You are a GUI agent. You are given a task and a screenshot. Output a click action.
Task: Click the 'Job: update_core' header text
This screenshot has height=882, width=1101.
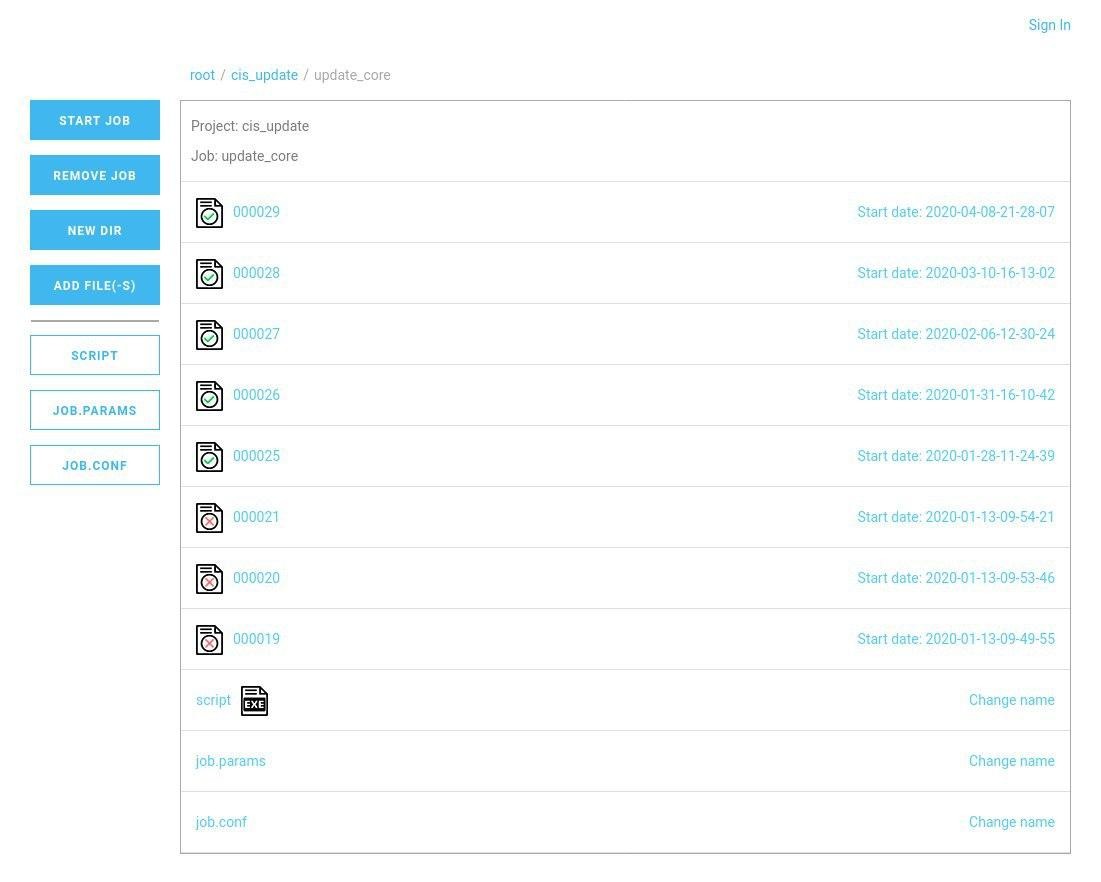pyautogui.click(x=244, y=156)
